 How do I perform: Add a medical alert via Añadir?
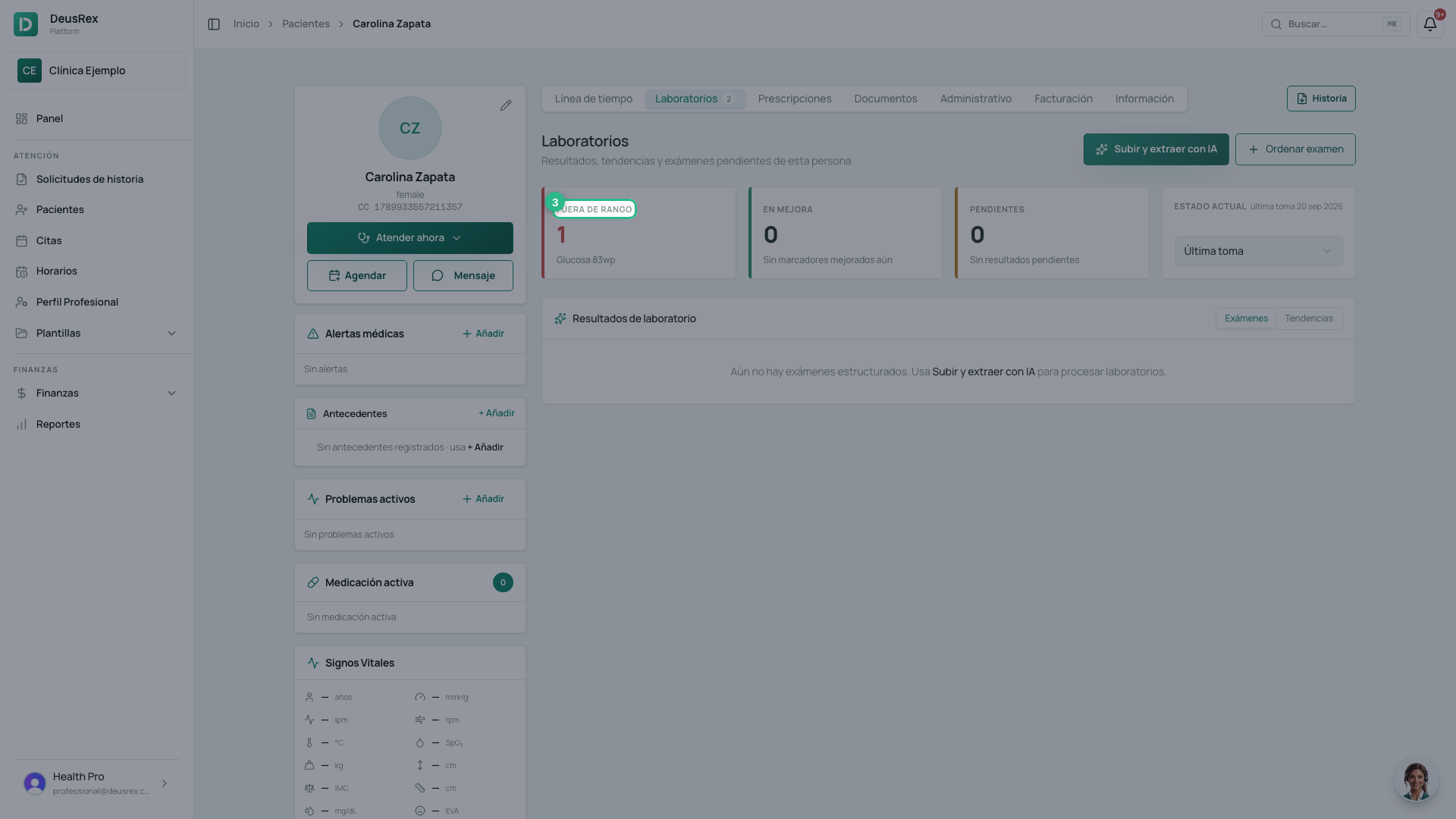[x=483, y=334]
